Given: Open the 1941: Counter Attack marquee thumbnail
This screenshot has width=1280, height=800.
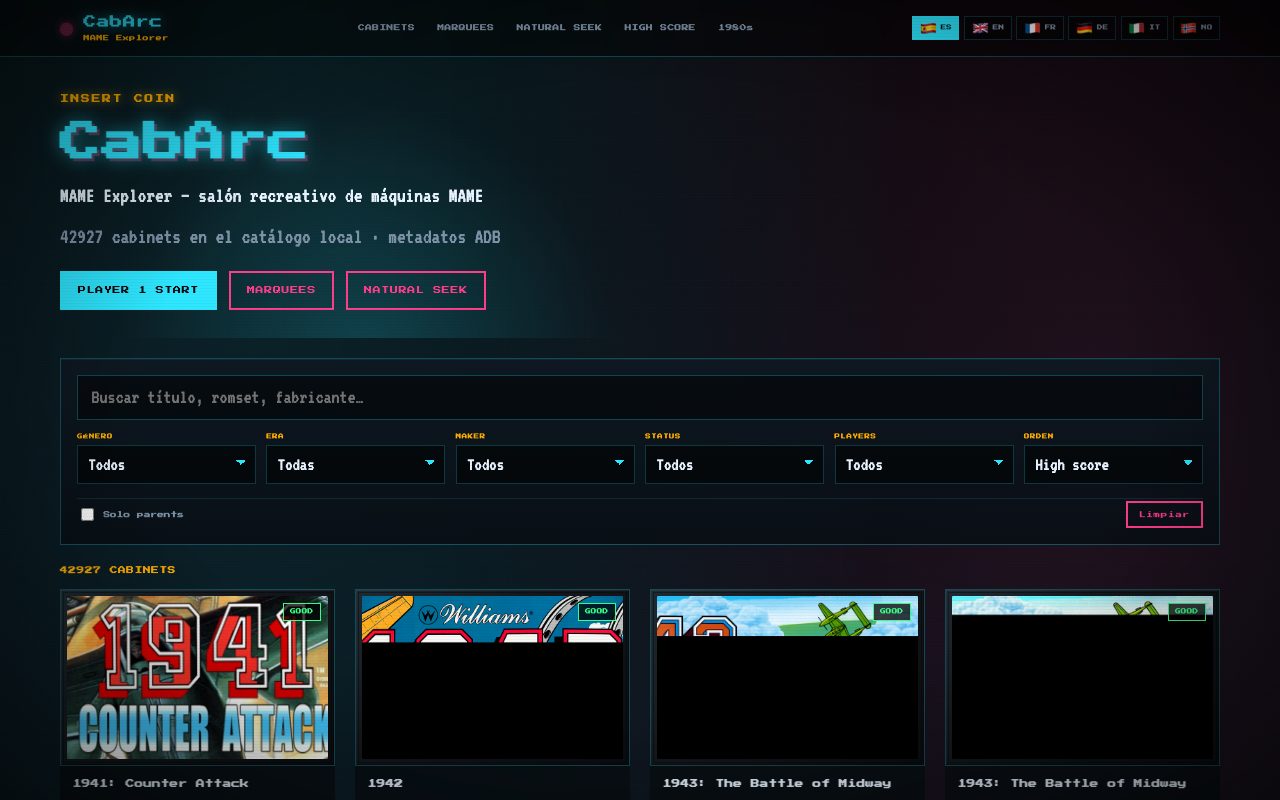Looking at the screenshot, I should coord(197,677).
